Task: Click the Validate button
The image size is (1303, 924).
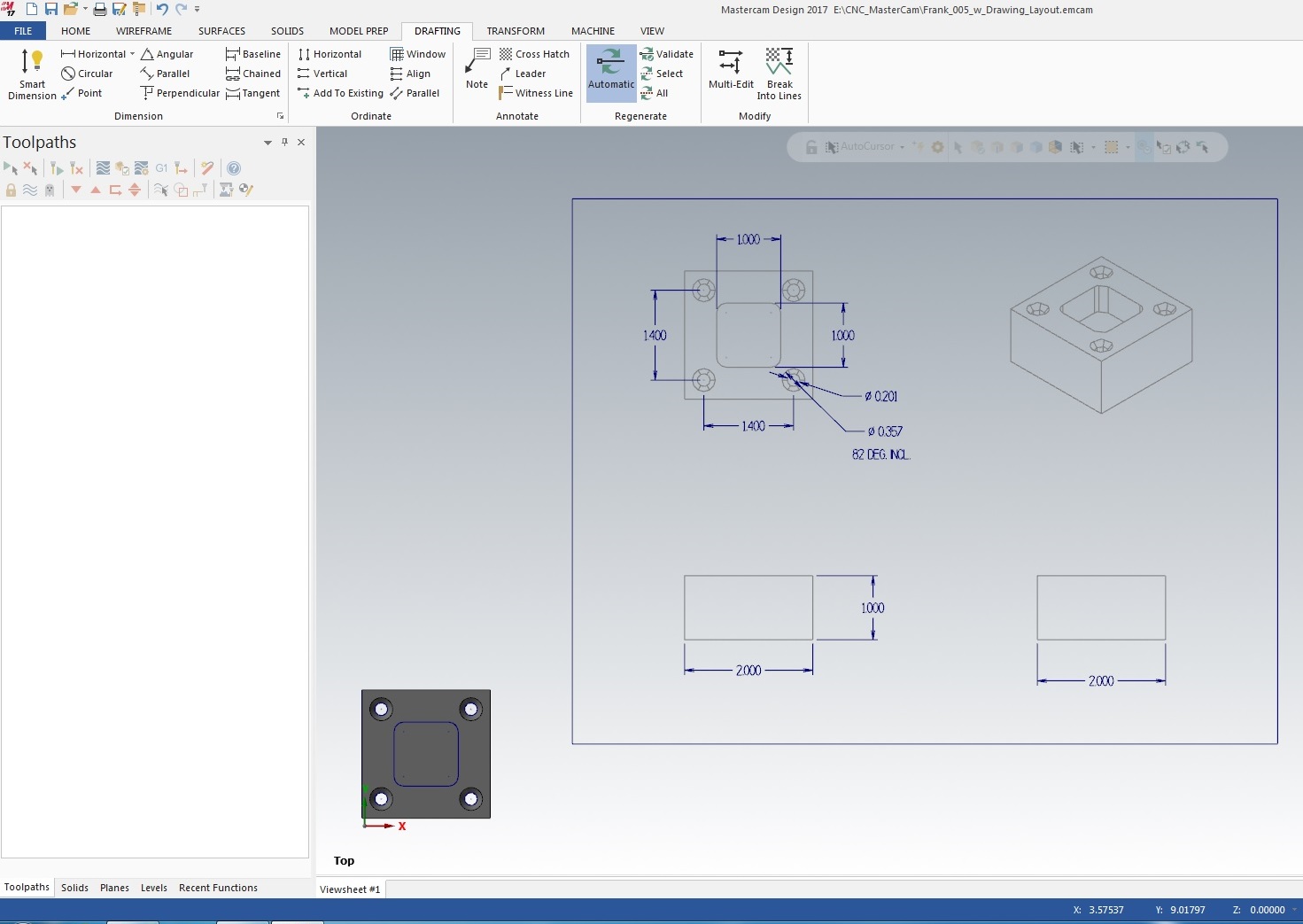Action: pyautogui.click(x=667, y=54)
